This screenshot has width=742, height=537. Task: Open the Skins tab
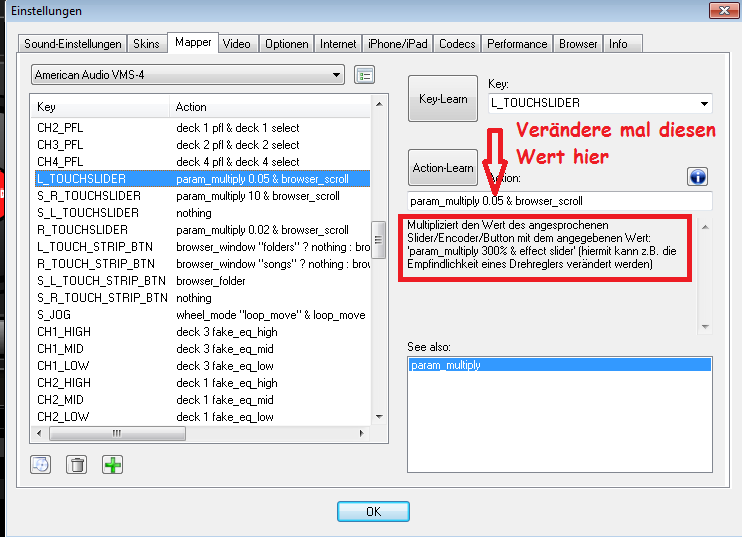(x=146, y=44)
